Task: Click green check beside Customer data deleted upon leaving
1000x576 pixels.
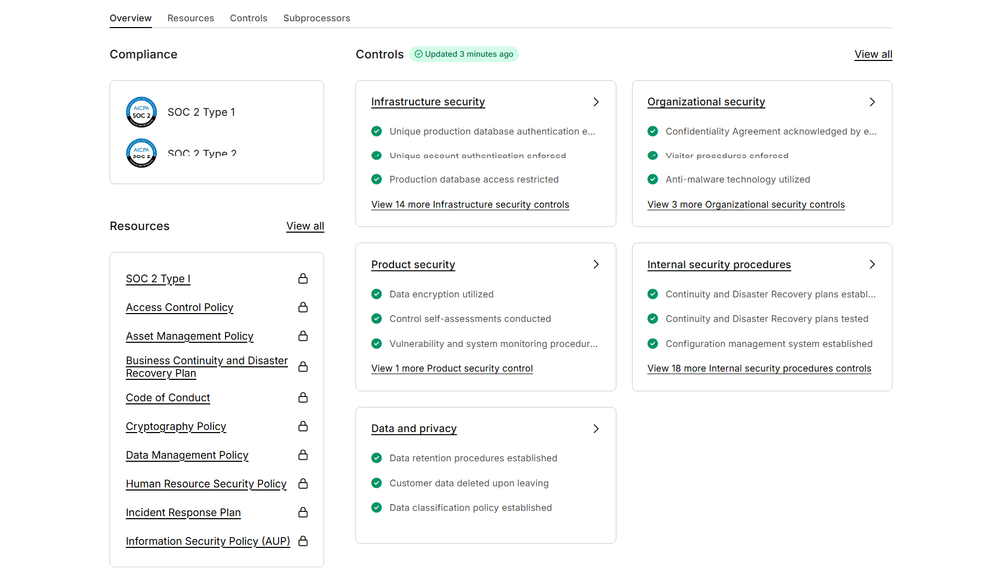Action: [376, 483]
